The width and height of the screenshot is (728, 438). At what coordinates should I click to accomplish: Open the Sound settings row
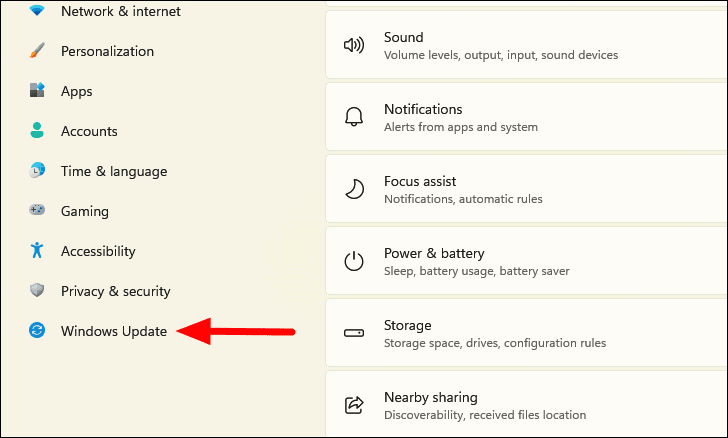[x=526, y=45]
